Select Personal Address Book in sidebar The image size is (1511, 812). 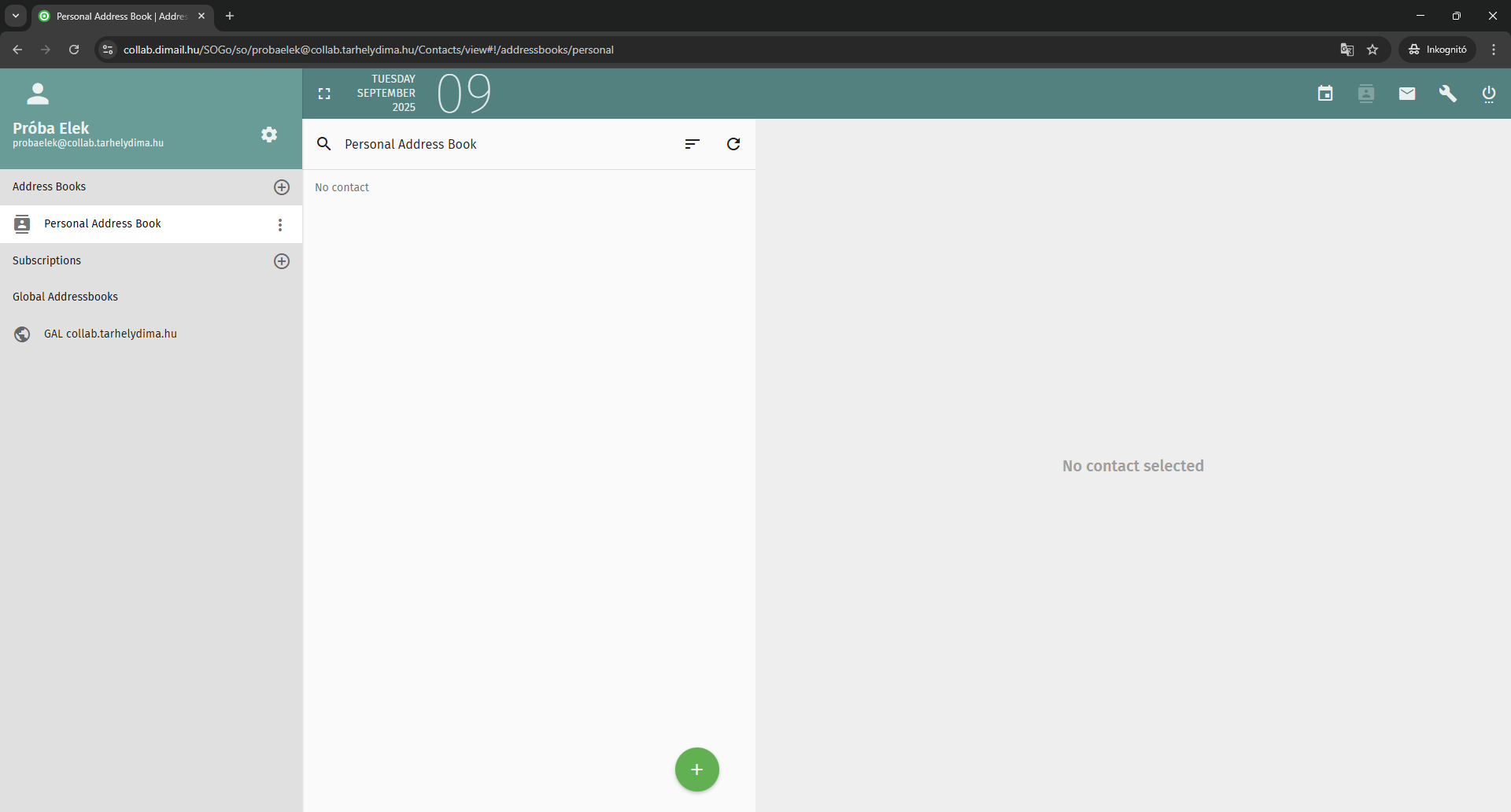point(102,224)
